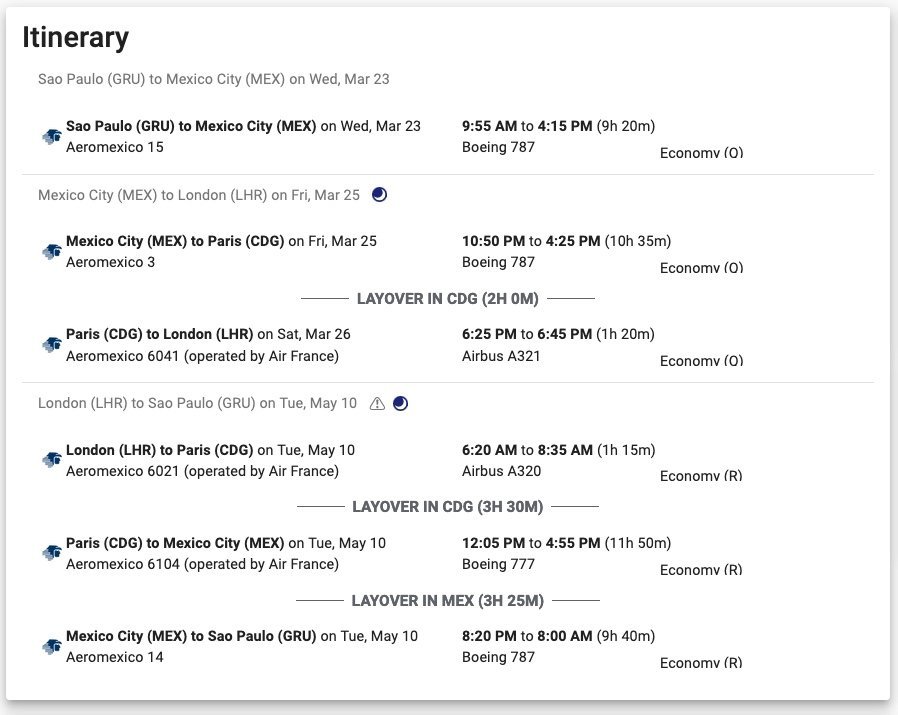The height and width of the screenshot is (715, 898).
Task: Click the Boeing 777 aircraft text
Action: click(498, 564)
